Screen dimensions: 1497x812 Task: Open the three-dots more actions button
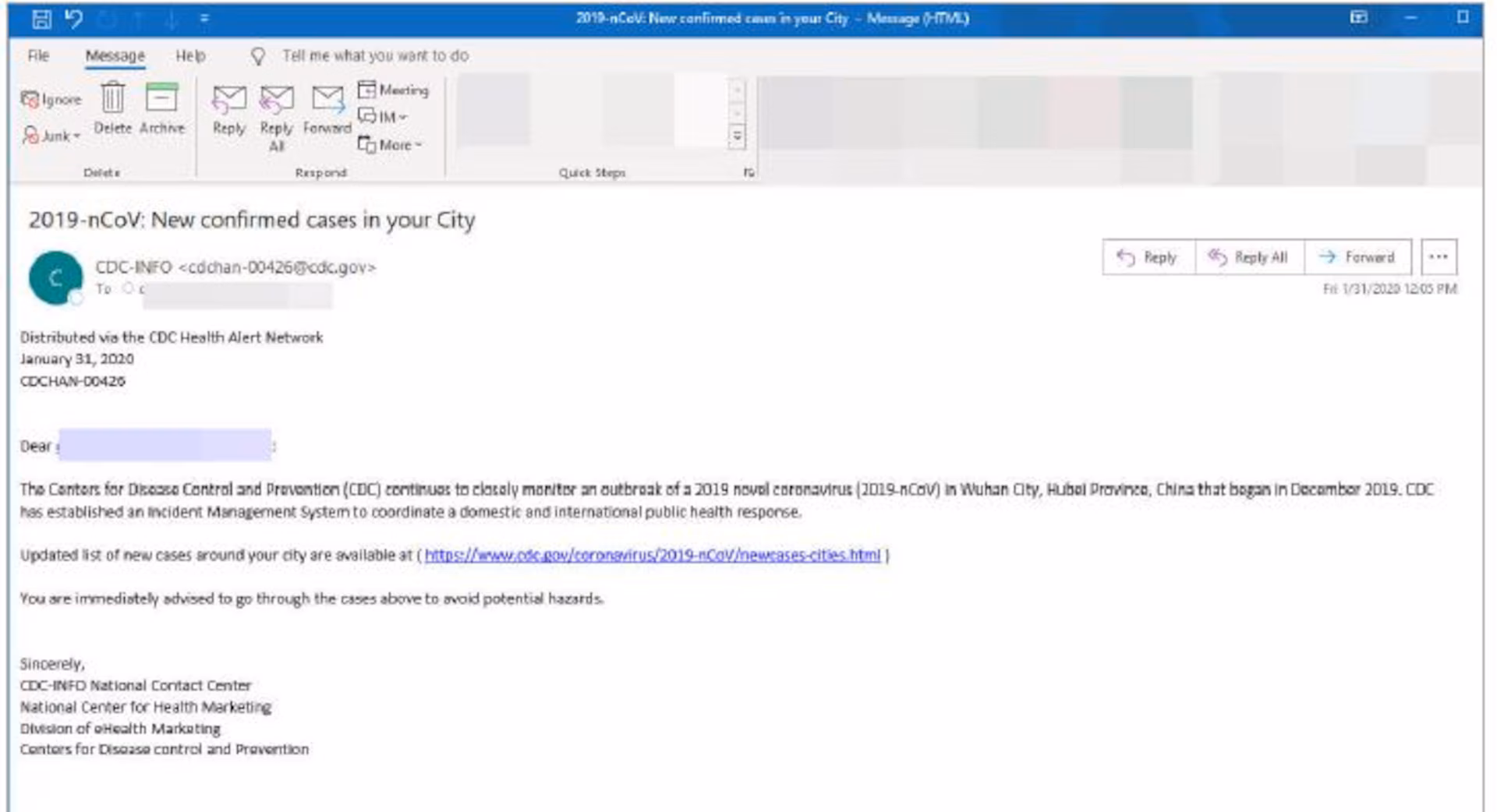coord(1439,257)
